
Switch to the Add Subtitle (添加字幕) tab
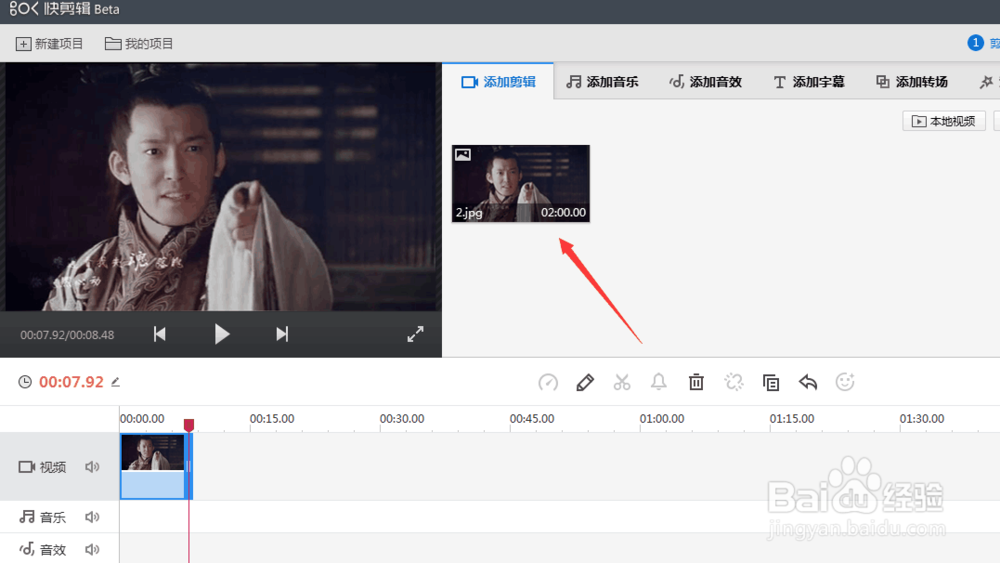[809, 82]
